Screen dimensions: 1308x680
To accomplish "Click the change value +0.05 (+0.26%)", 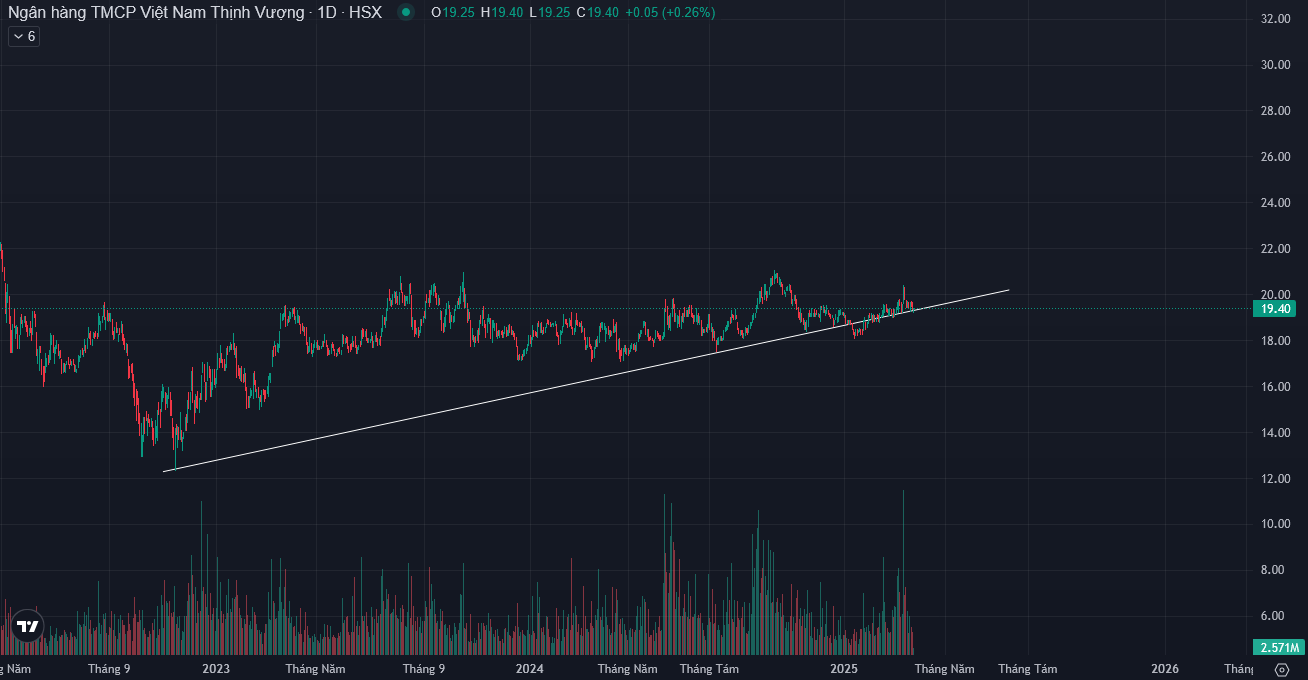I will (670, 12).
